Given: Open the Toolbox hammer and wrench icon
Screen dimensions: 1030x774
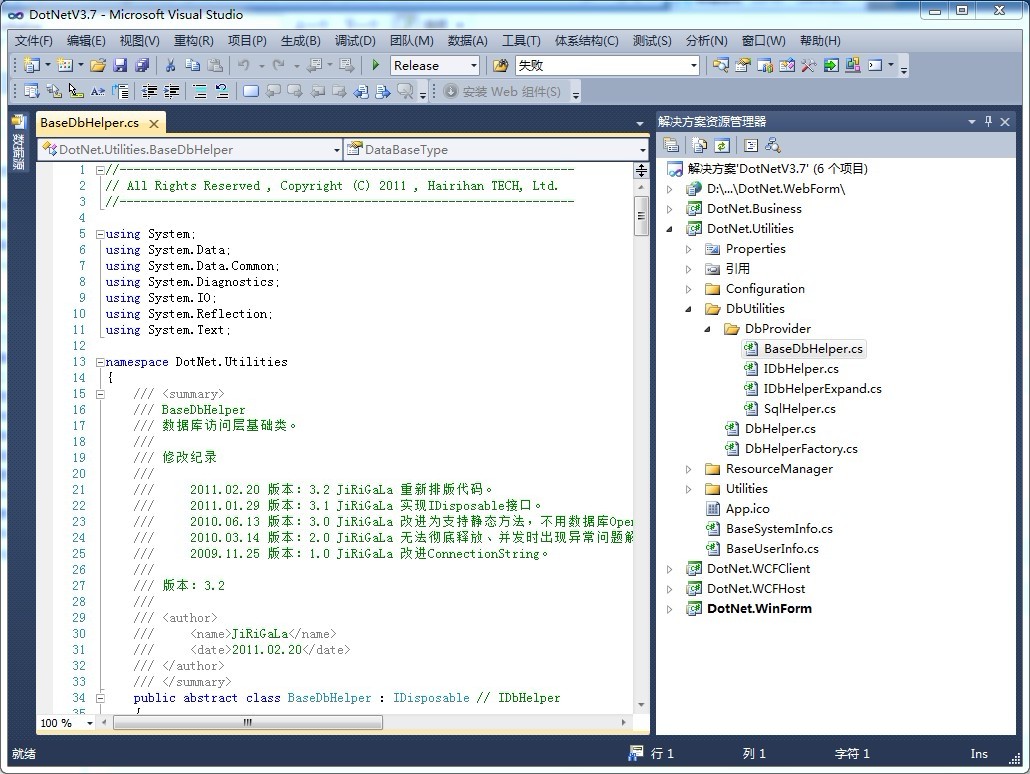Looking at the screenshot, I should tap(809, 65).
